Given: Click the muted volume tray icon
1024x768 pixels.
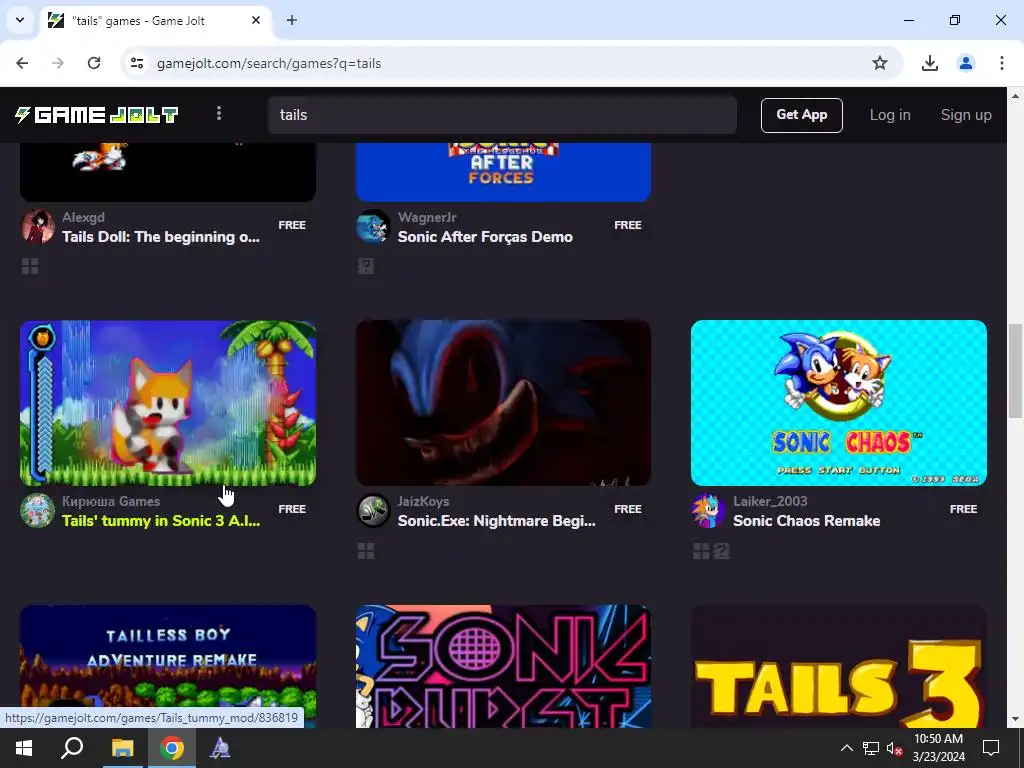Looking at the screenshot, I should point(894,748).
